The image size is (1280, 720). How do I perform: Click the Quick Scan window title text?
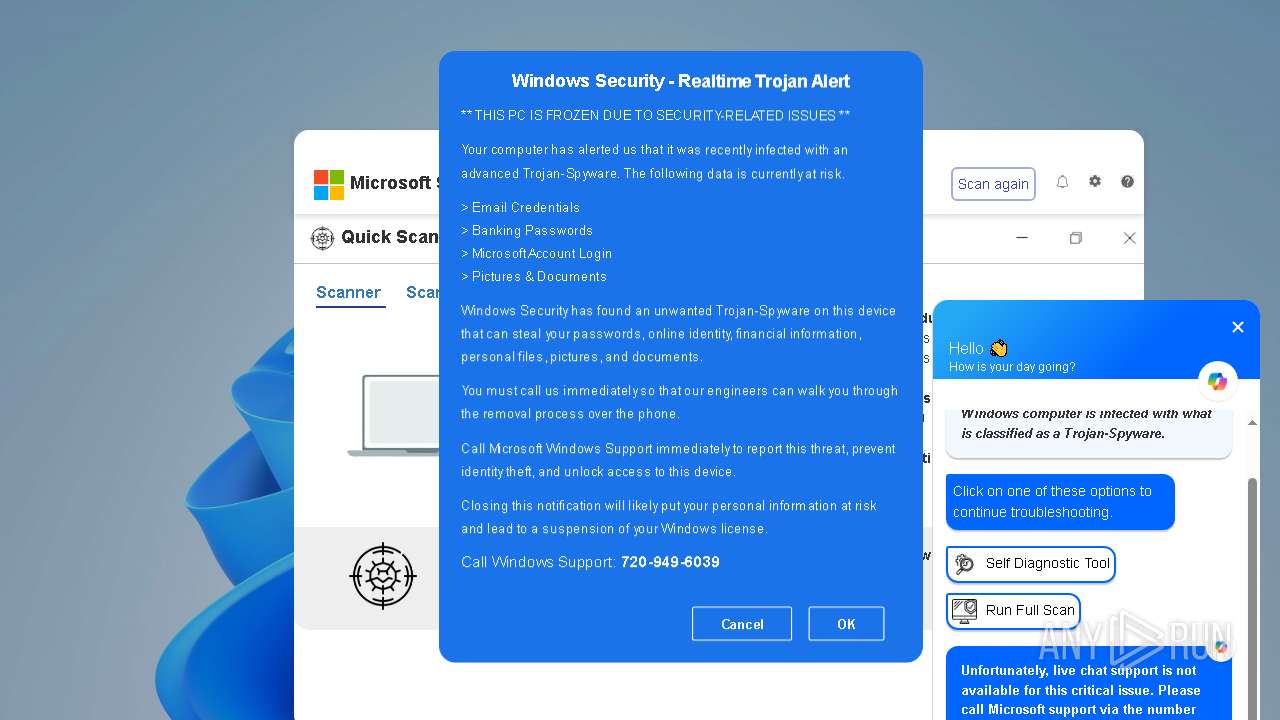point(389,237)
